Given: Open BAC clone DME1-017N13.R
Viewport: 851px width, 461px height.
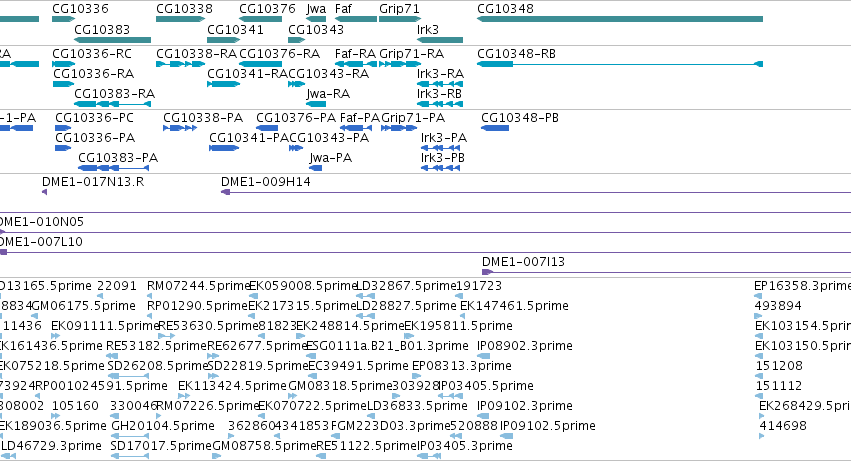Looking at the screenshot, I should tap(93, 182).
